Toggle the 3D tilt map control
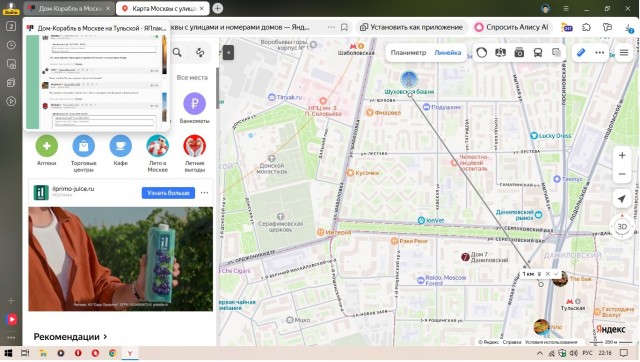640x362 pixels. (622, 227)
